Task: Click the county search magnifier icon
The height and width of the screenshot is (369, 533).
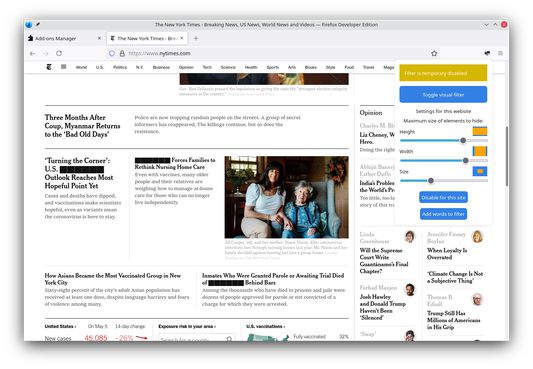Action: (x=229, y=338)
